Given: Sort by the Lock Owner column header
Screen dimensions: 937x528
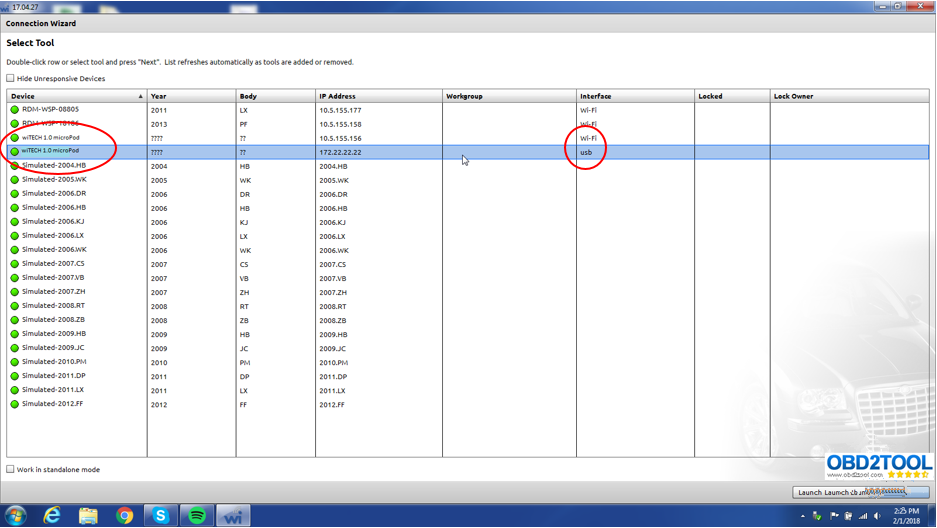Looking at the screenshot, I should (849, 96).
